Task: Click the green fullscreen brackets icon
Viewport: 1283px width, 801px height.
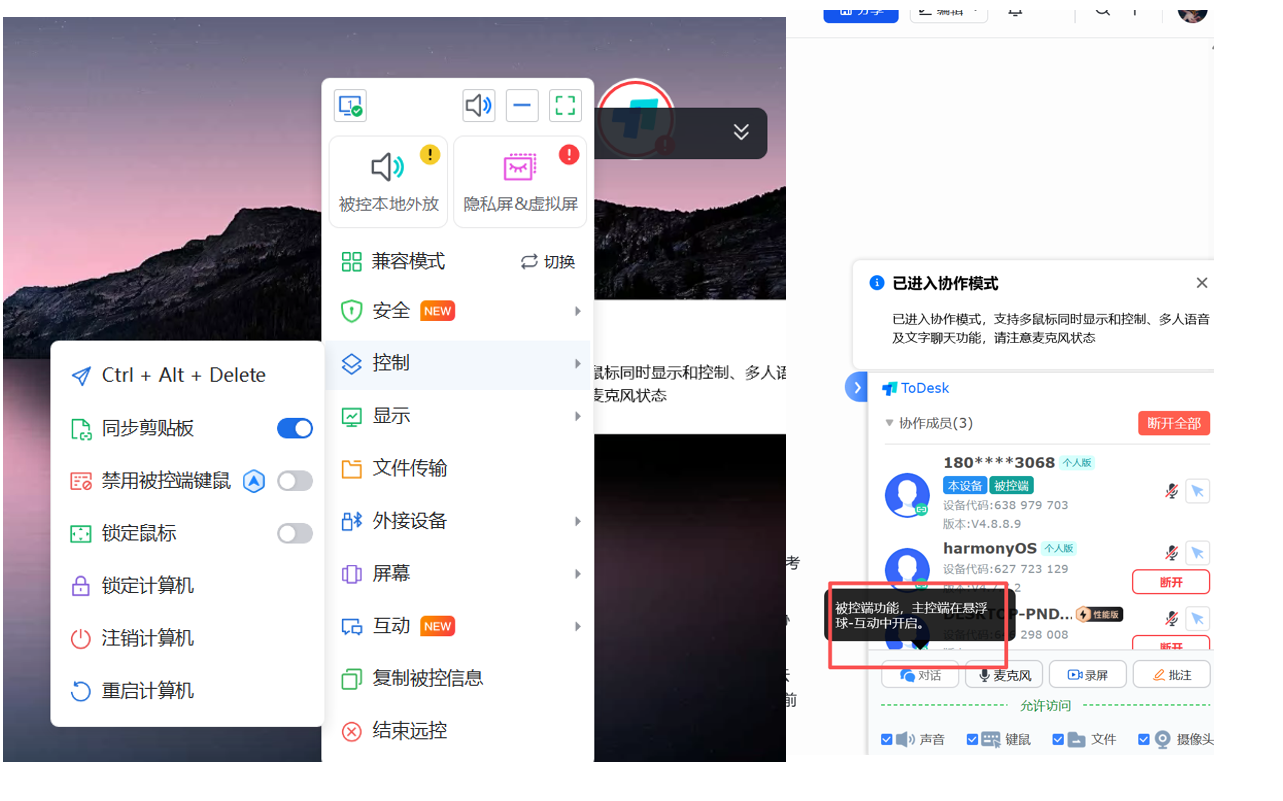Action: pos(565,105)
